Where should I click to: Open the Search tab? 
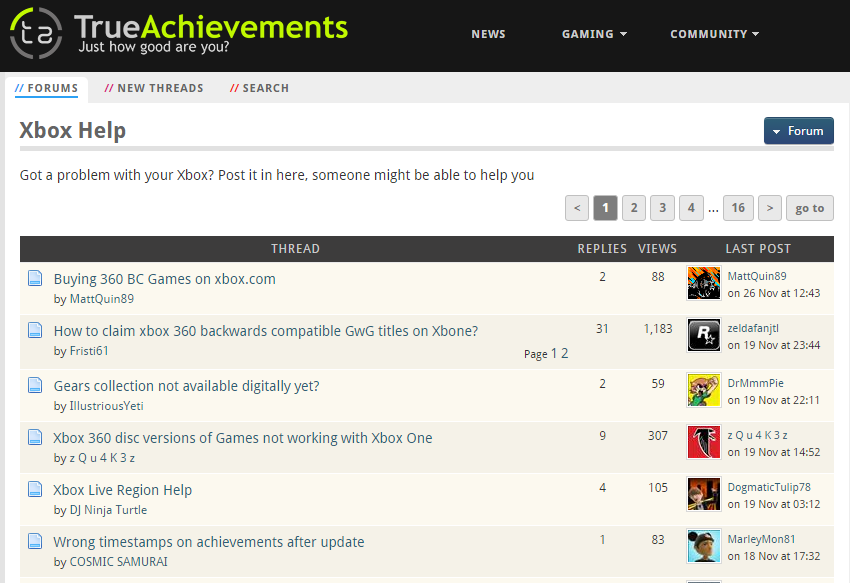click(260, 88)
